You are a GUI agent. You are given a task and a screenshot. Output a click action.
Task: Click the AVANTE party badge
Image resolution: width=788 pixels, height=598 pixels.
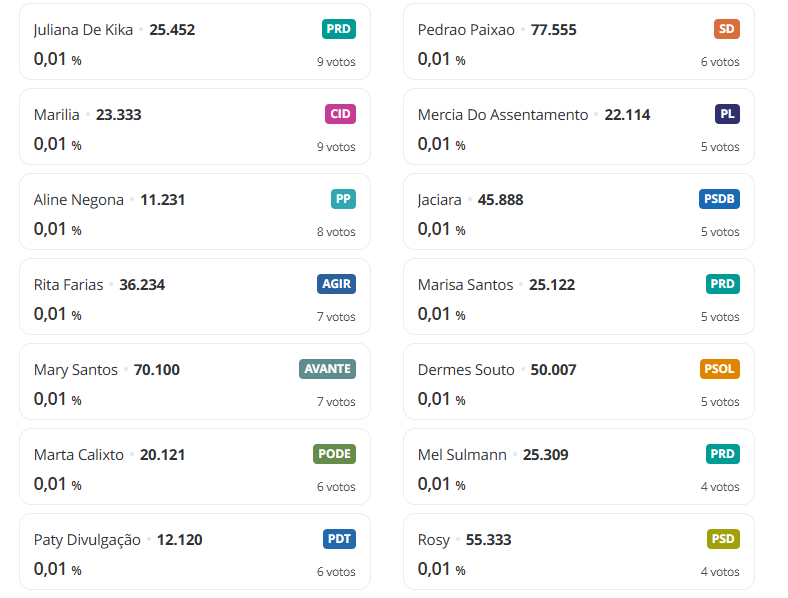pos(327,369)
